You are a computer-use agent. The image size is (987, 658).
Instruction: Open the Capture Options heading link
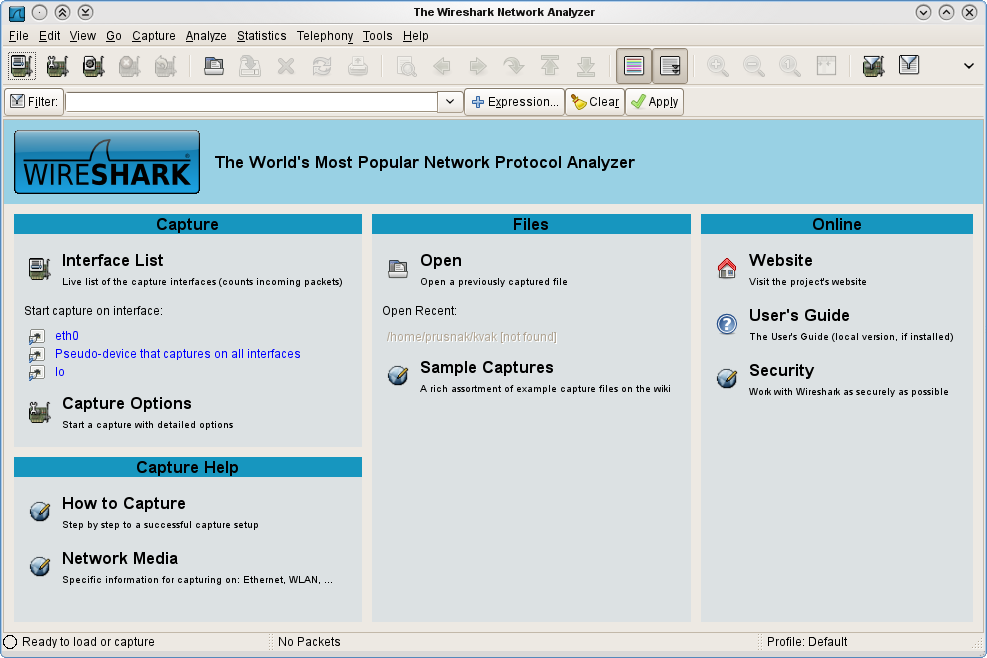[x=127, y=404]
